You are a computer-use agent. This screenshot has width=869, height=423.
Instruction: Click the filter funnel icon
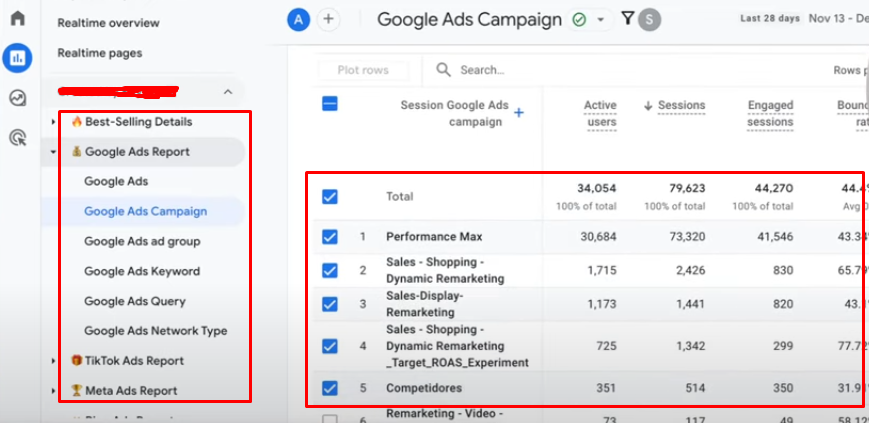tap(627, 19)
